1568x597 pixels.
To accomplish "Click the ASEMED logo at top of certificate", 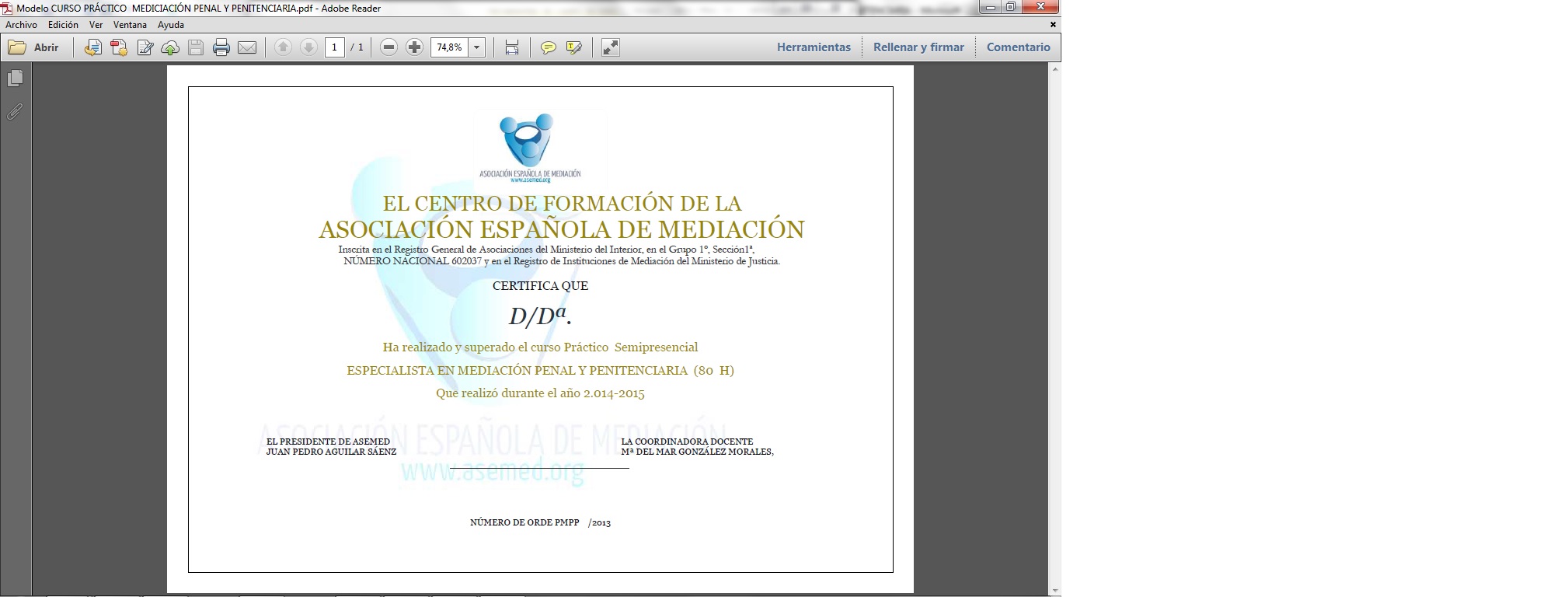I will click(530, 148).
